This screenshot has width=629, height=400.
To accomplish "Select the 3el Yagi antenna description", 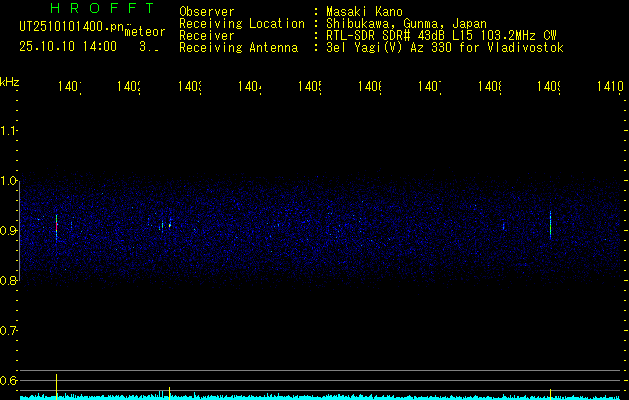I will coord(445,47).
